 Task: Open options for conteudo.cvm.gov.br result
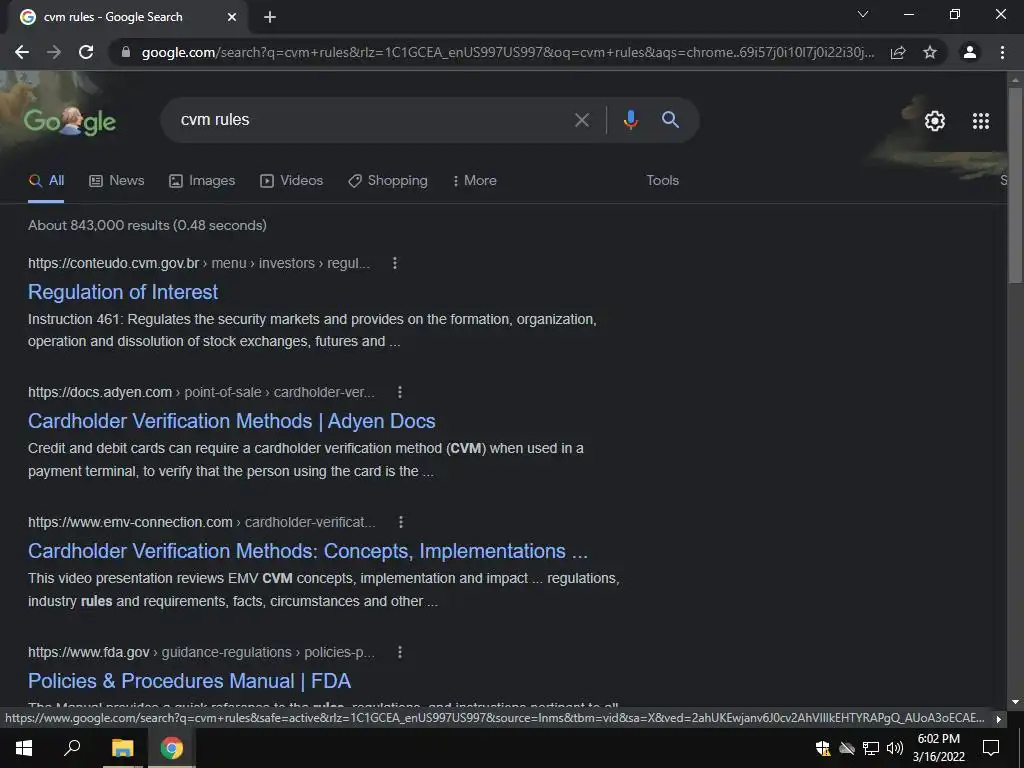click(x=394, y=263)
